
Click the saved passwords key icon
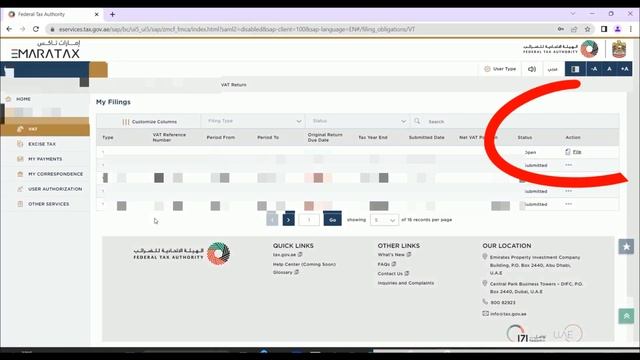tap(561, 29)
